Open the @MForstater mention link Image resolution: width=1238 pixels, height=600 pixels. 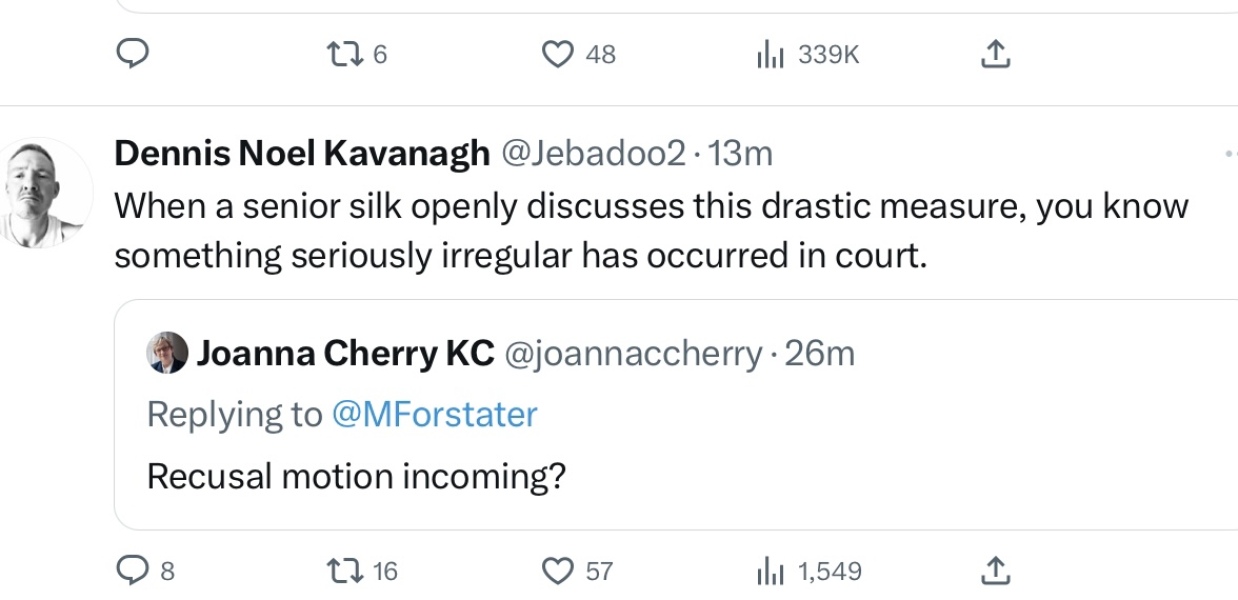(434, 414)
